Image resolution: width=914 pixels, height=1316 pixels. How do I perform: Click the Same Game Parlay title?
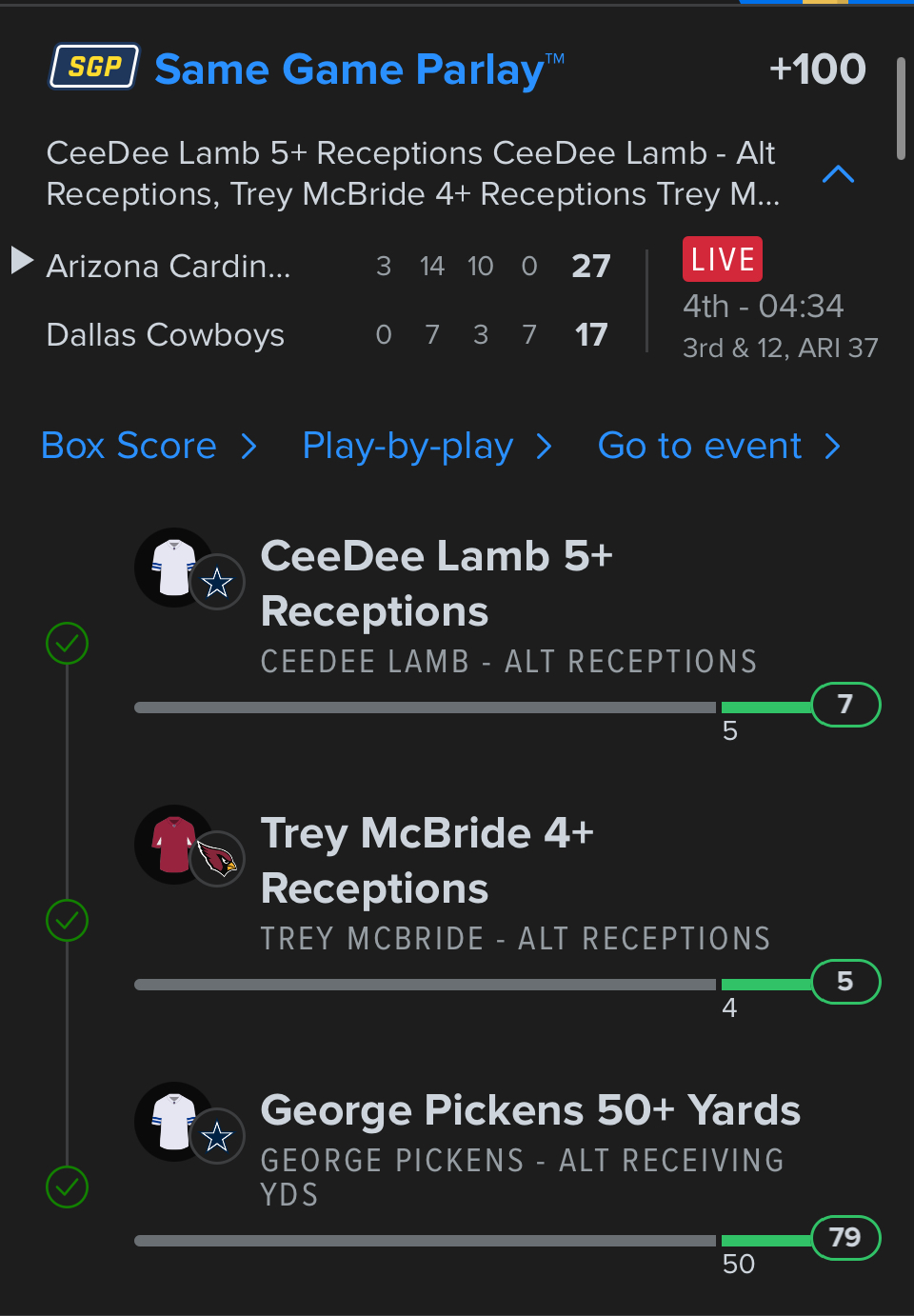point(349,70)
